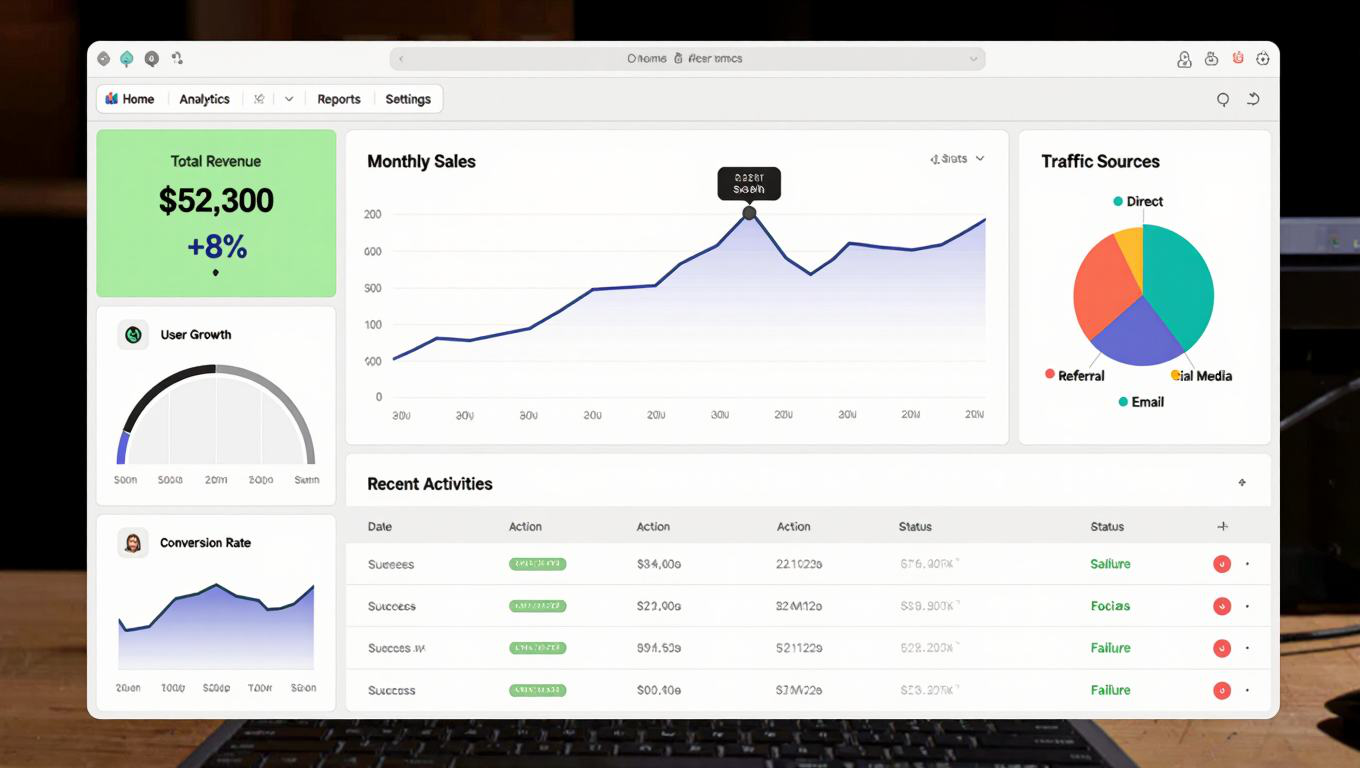The width and height of the screenshot is (1360, 768).
Task: Click the magnifier search icon
Action: (1222, 99)
